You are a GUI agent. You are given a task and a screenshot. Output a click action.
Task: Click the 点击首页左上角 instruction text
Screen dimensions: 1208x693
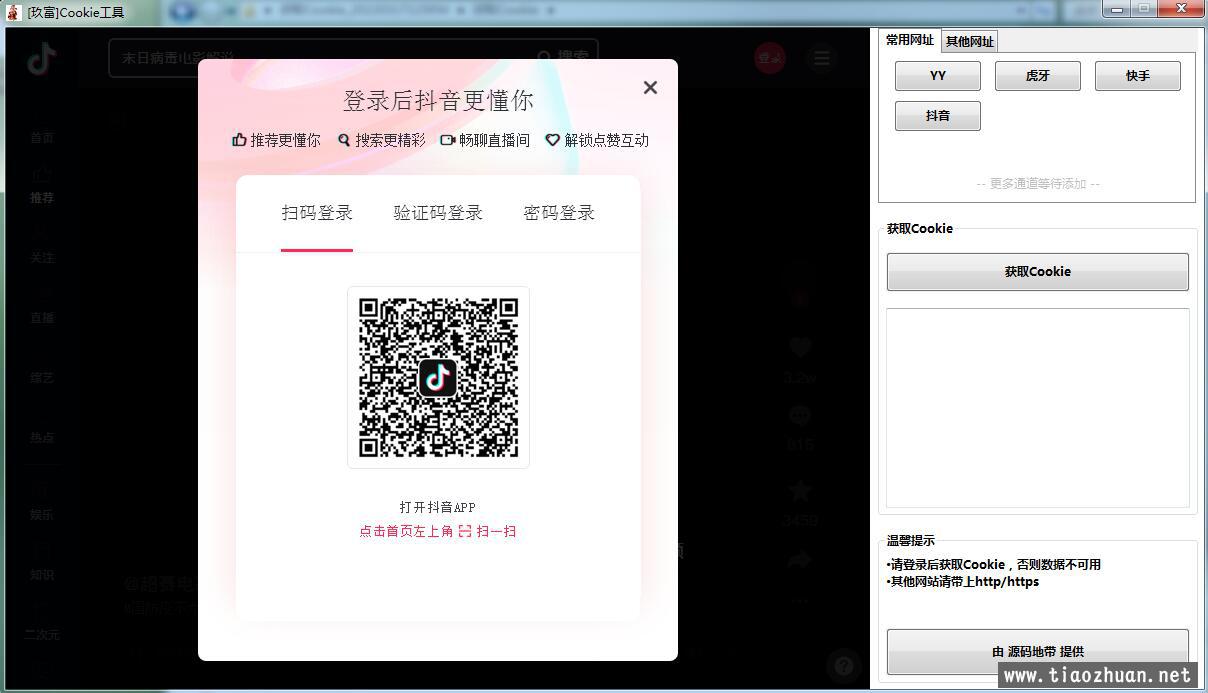pos(406,531)
